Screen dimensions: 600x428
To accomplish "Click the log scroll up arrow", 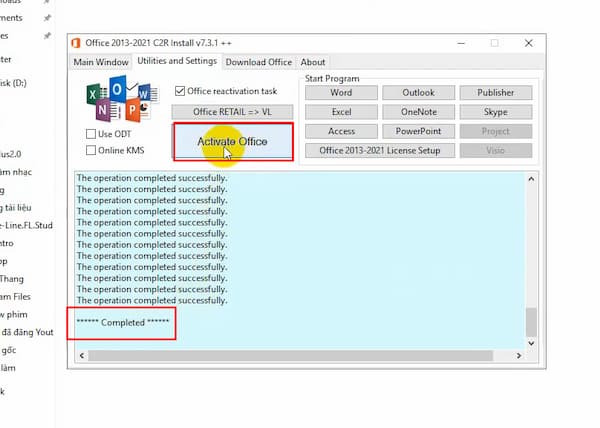I will coord(531,179).
